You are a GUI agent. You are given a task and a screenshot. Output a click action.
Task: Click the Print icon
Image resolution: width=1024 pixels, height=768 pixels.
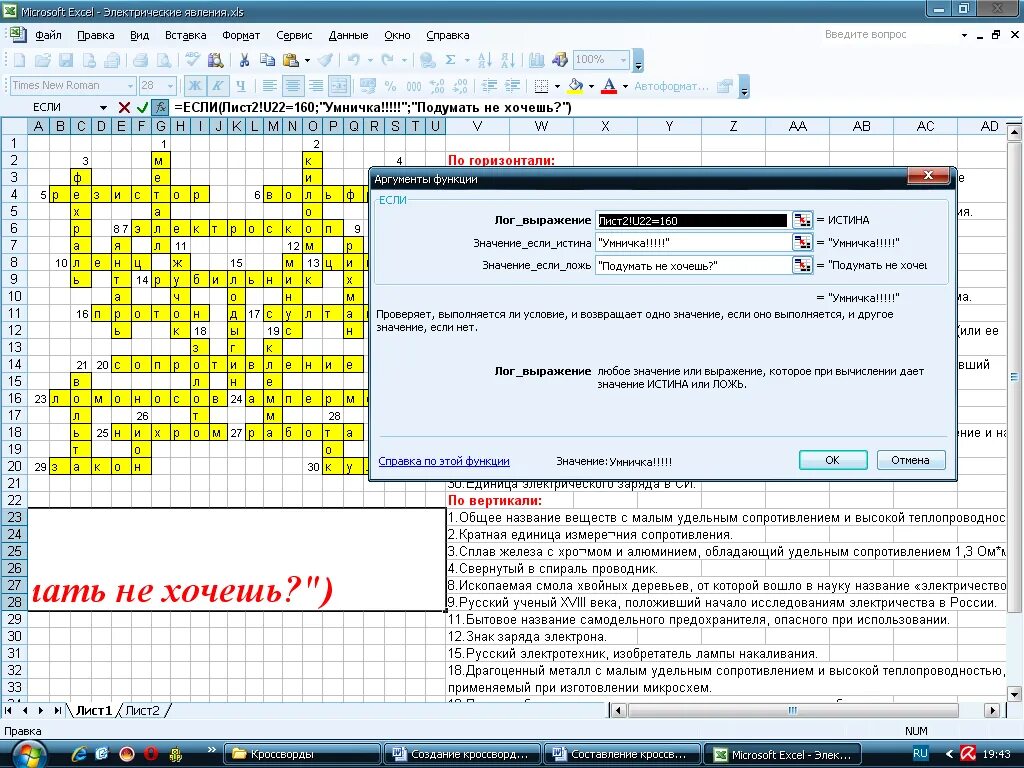[x=140, y=60]
